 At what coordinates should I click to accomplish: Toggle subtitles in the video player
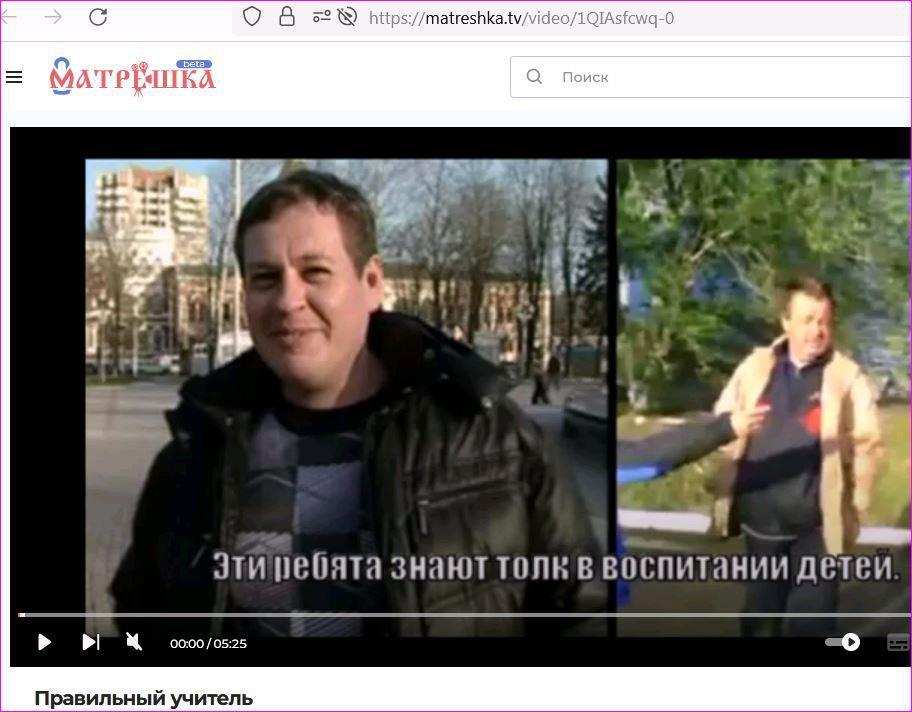(899, 643)
